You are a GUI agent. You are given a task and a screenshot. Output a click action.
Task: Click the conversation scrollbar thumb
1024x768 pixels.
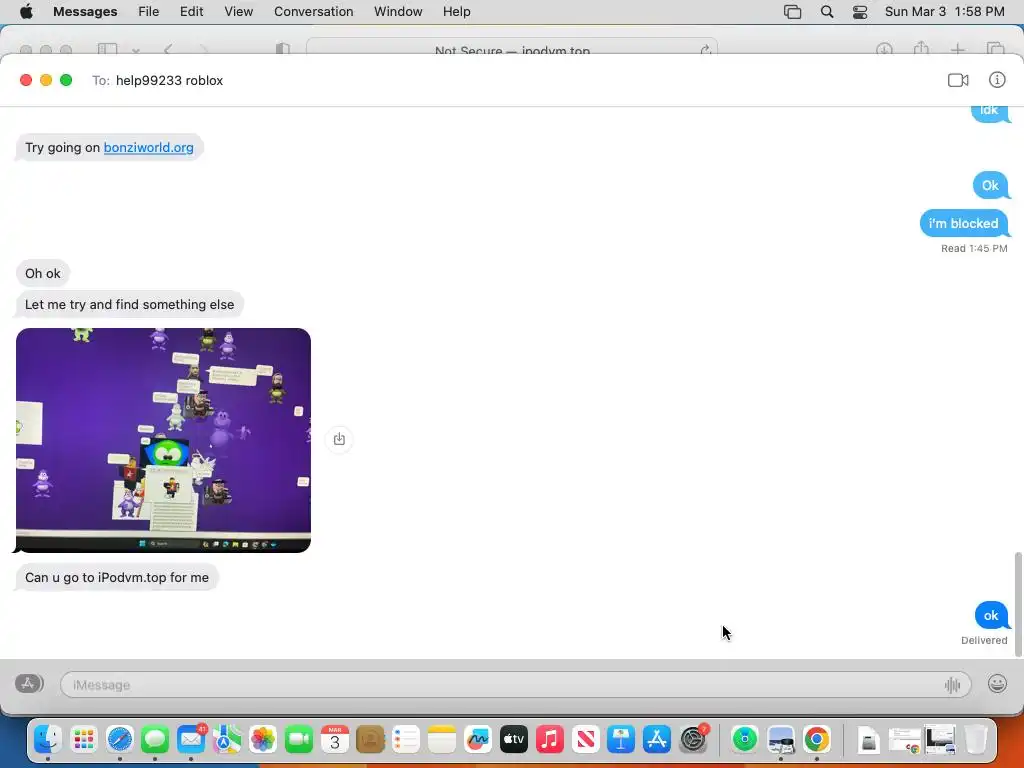tap(1017, 604)
